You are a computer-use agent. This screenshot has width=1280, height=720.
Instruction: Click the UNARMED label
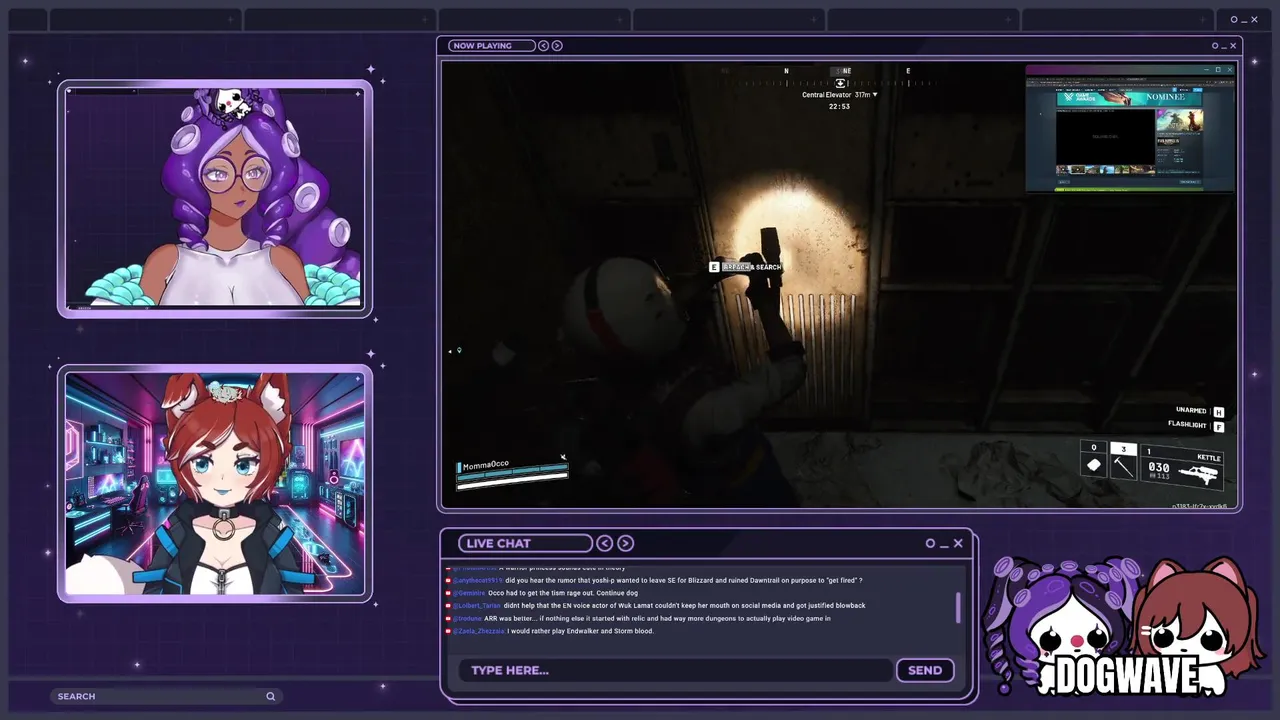(1191, 411)
